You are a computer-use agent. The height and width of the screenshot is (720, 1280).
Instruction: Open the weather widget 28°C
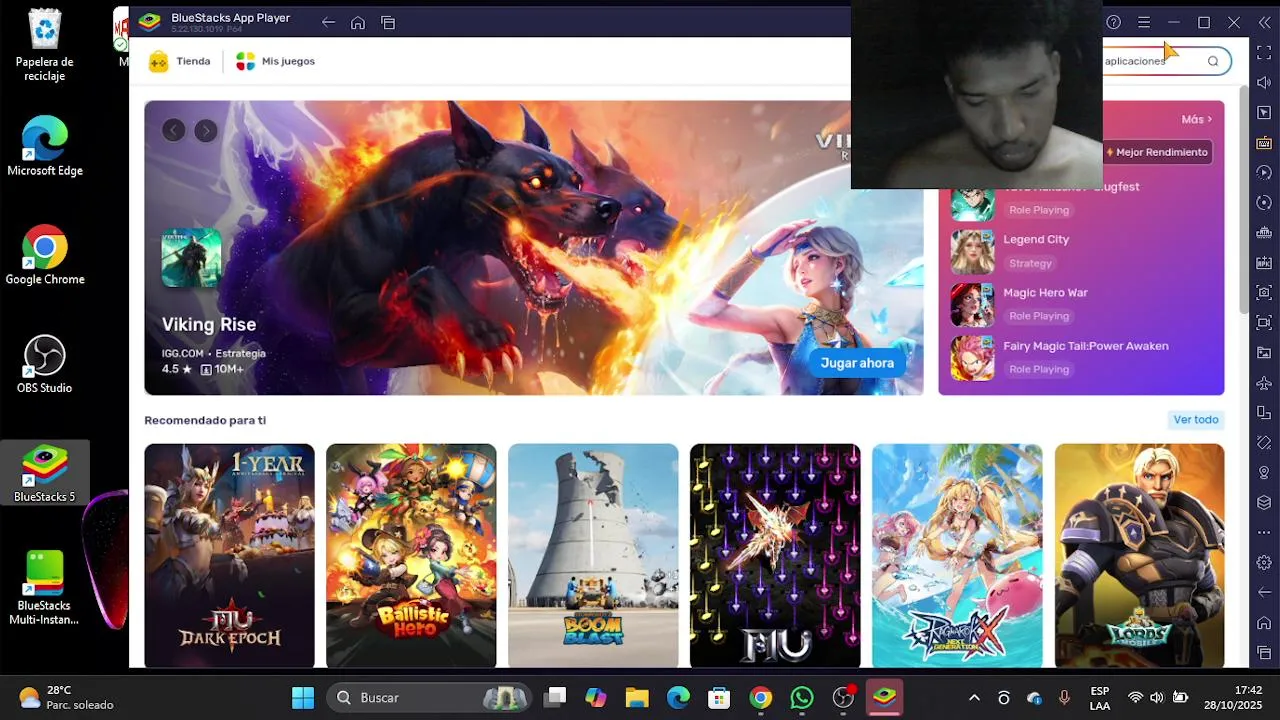(66, 697)
